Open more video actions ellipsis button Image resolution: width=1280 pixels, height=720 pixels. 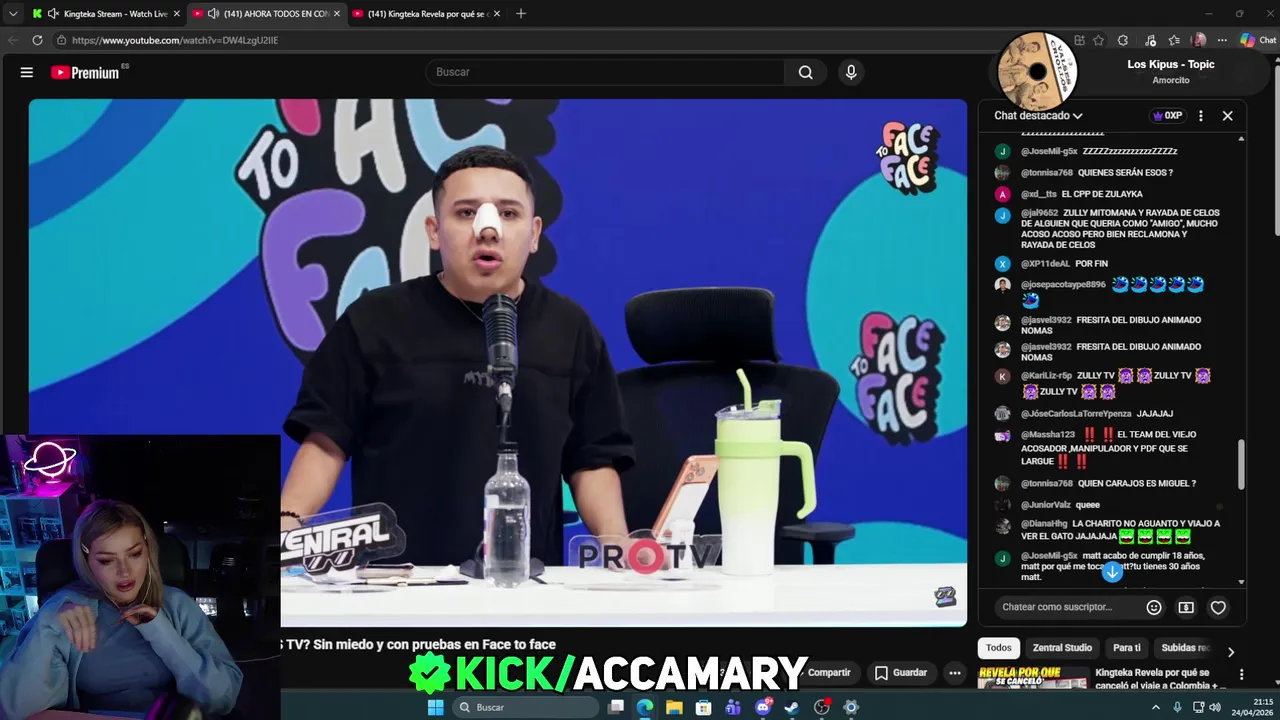click(x=955, y=673)
